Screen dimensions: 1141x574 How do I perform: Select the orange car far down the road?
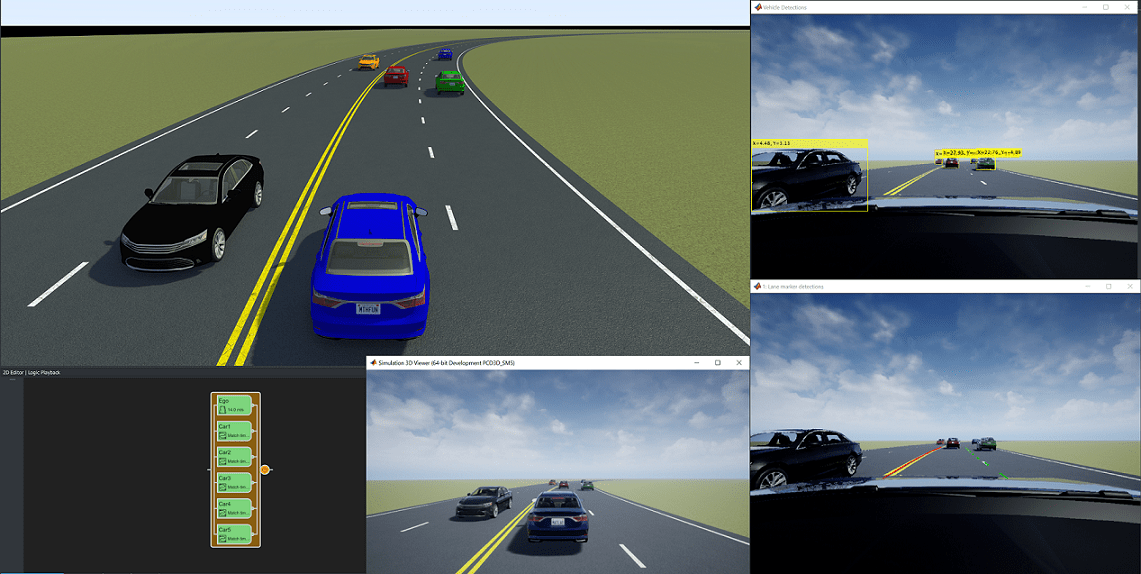click(369, 62)
